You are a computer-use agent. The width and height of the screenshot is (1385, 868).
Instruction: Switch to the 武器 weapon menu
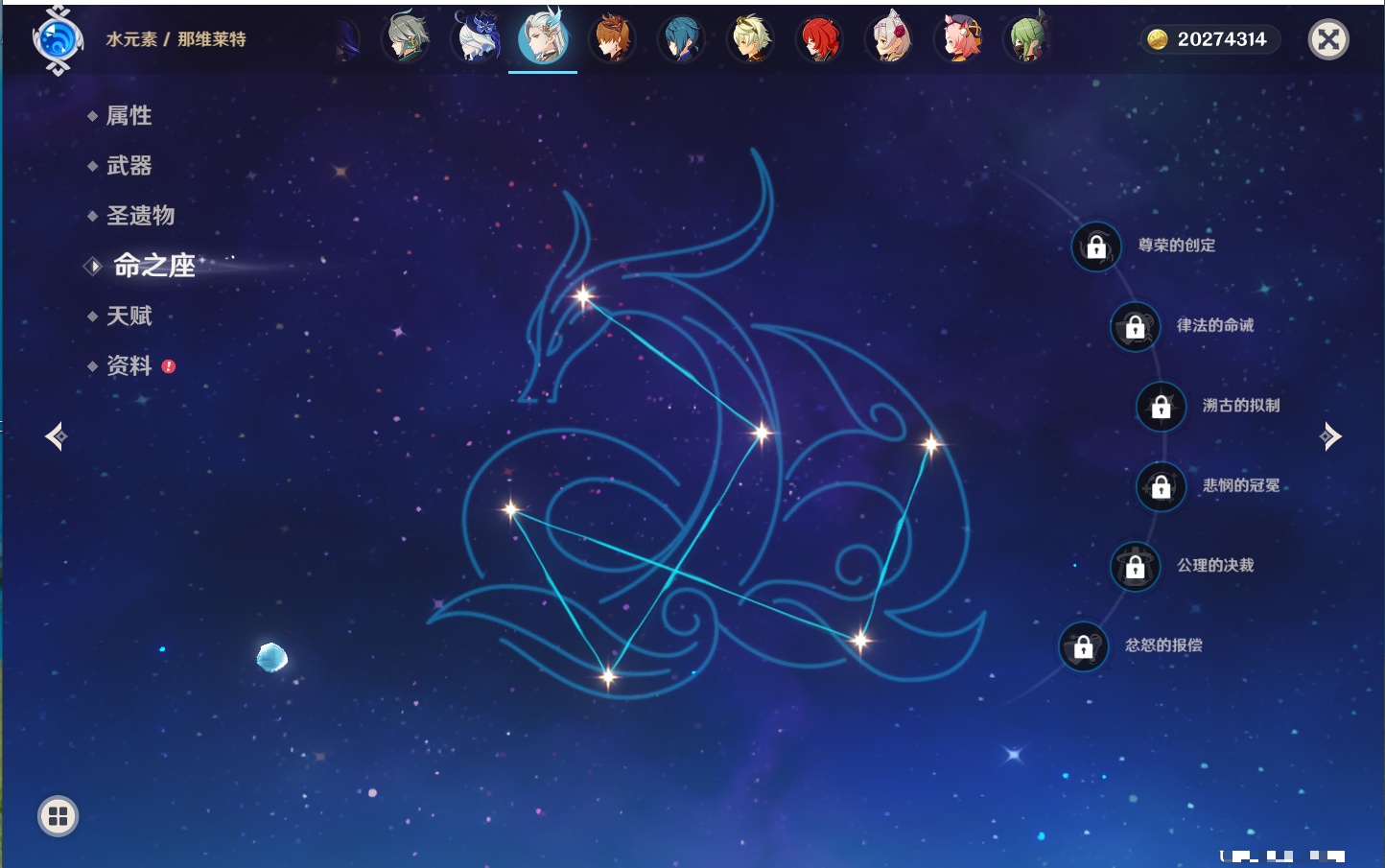(x=129, y=166)
